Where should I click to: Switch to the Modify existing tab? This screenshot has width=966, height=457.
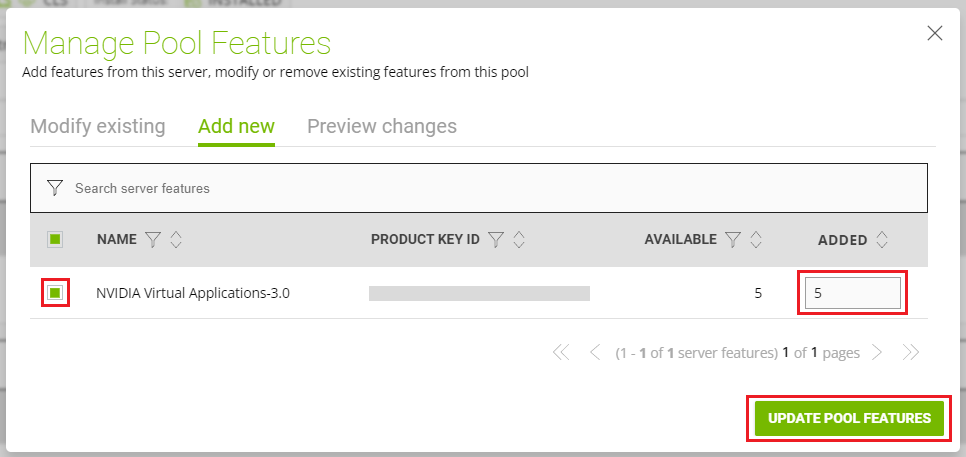(x=98, y=127)
